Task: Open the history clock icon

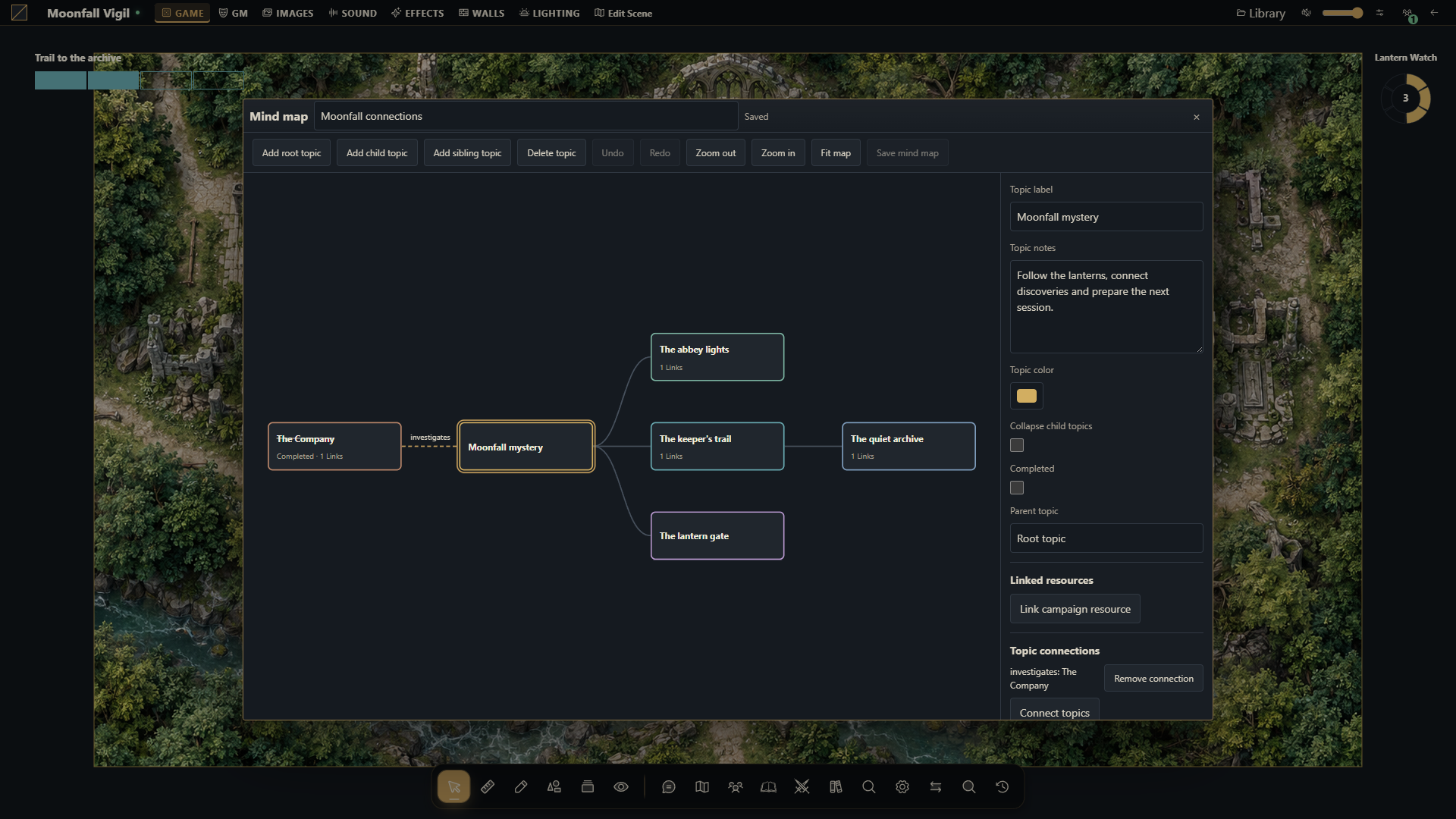Action: pos(1003,787)
